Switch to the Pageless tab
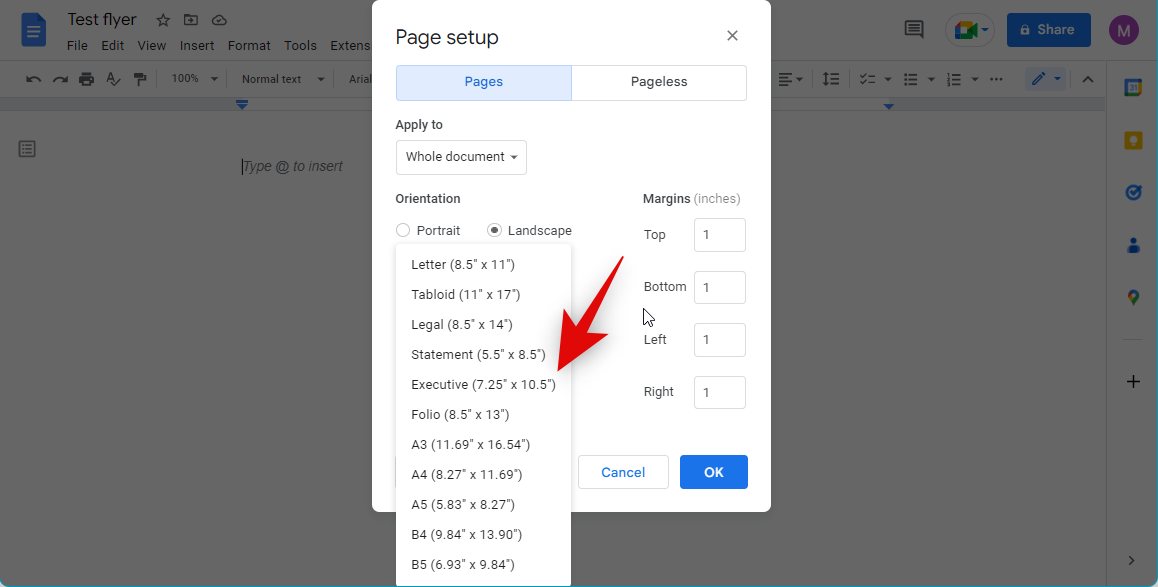The height and width of the screenshot is (587, 1158). tap(658, 83)
